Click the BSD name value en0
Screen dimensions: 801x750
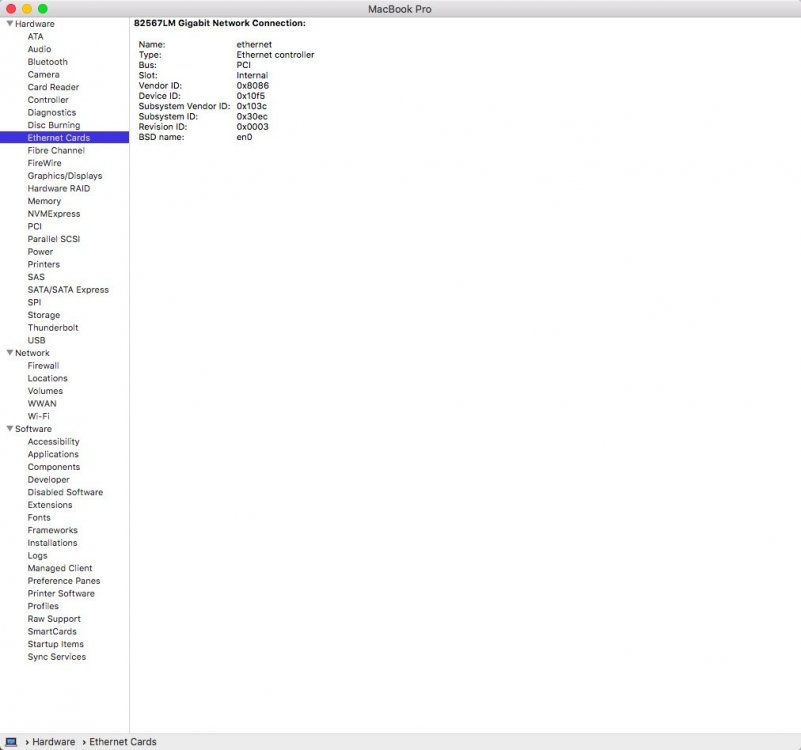pyautogui.click(x=244, y=137)
